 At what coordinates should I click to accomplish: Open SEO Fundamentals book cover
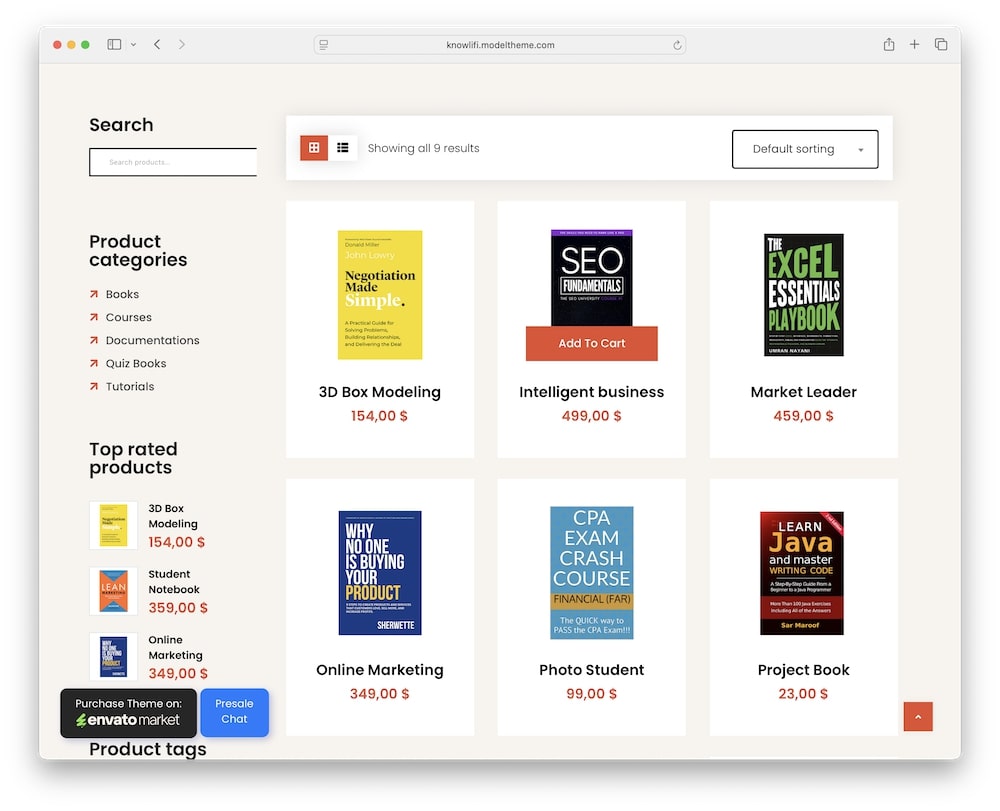pos(591,278)
